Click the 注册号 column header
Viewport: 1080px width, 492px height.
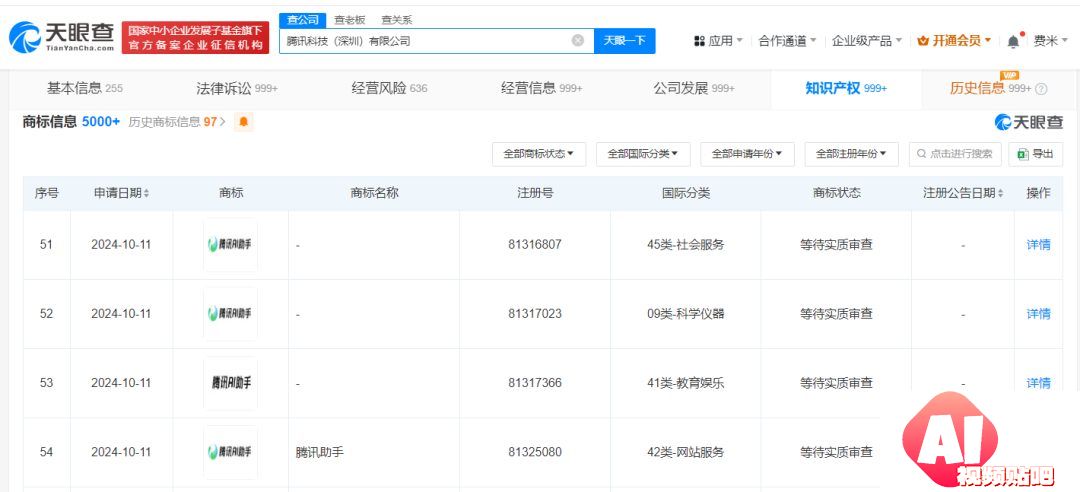pos(534,193)
